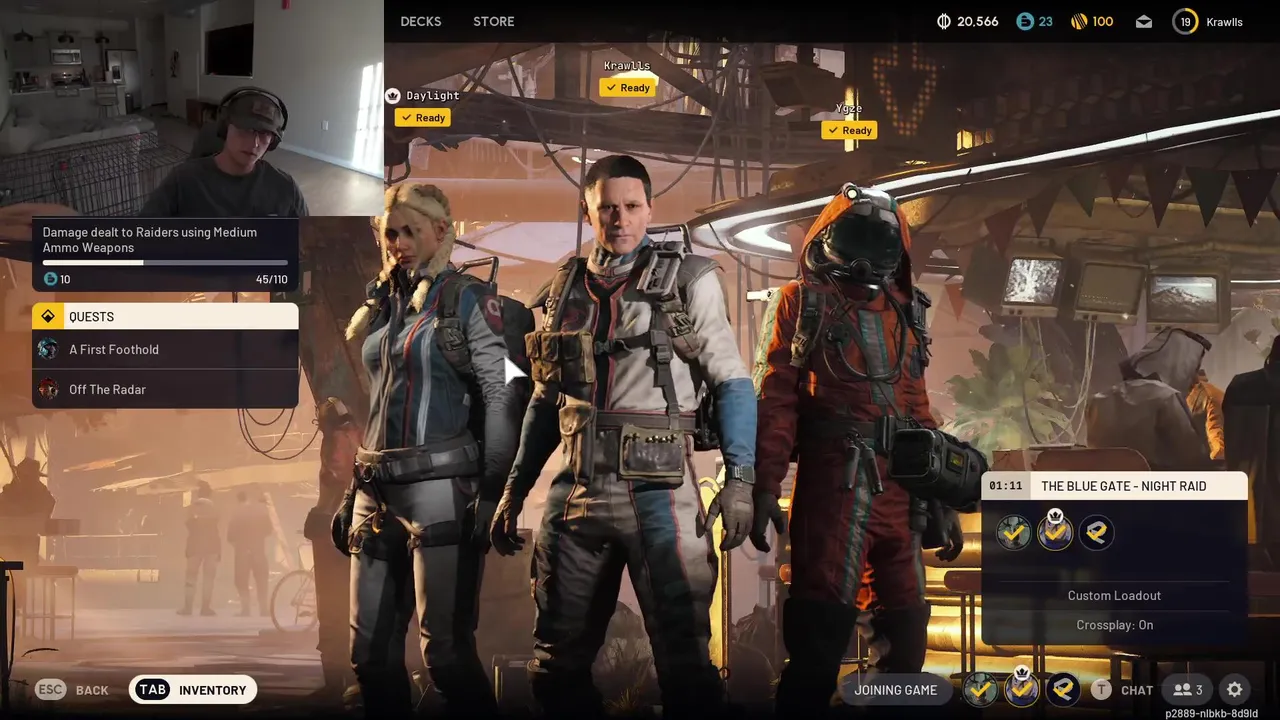Click the 23 credits balance
Screen dimensions: 1280x720
point(1045,21)
